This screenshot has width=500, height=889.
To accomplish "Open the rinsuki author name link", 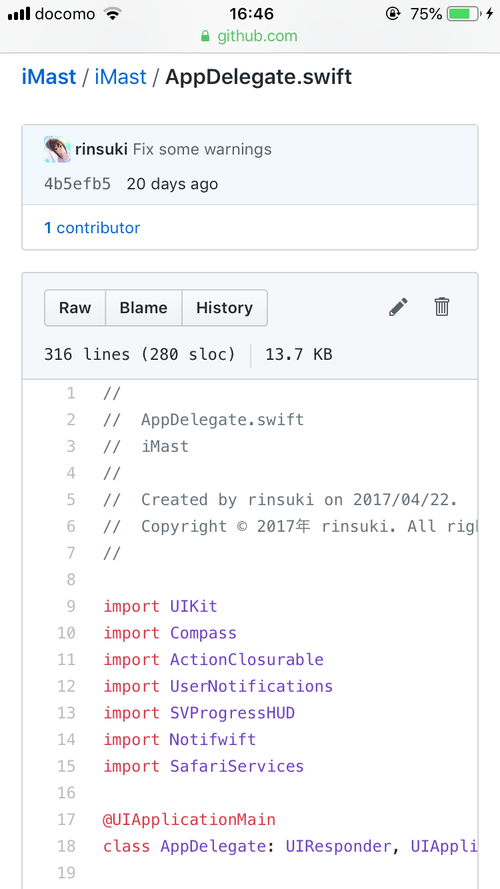I will (x=101, y=150).
